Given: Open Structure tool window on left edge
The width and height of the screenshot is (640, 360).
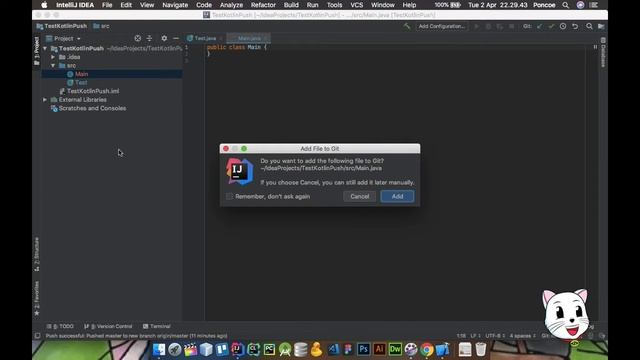Looking at the screenshot, I should pos(37,254).
